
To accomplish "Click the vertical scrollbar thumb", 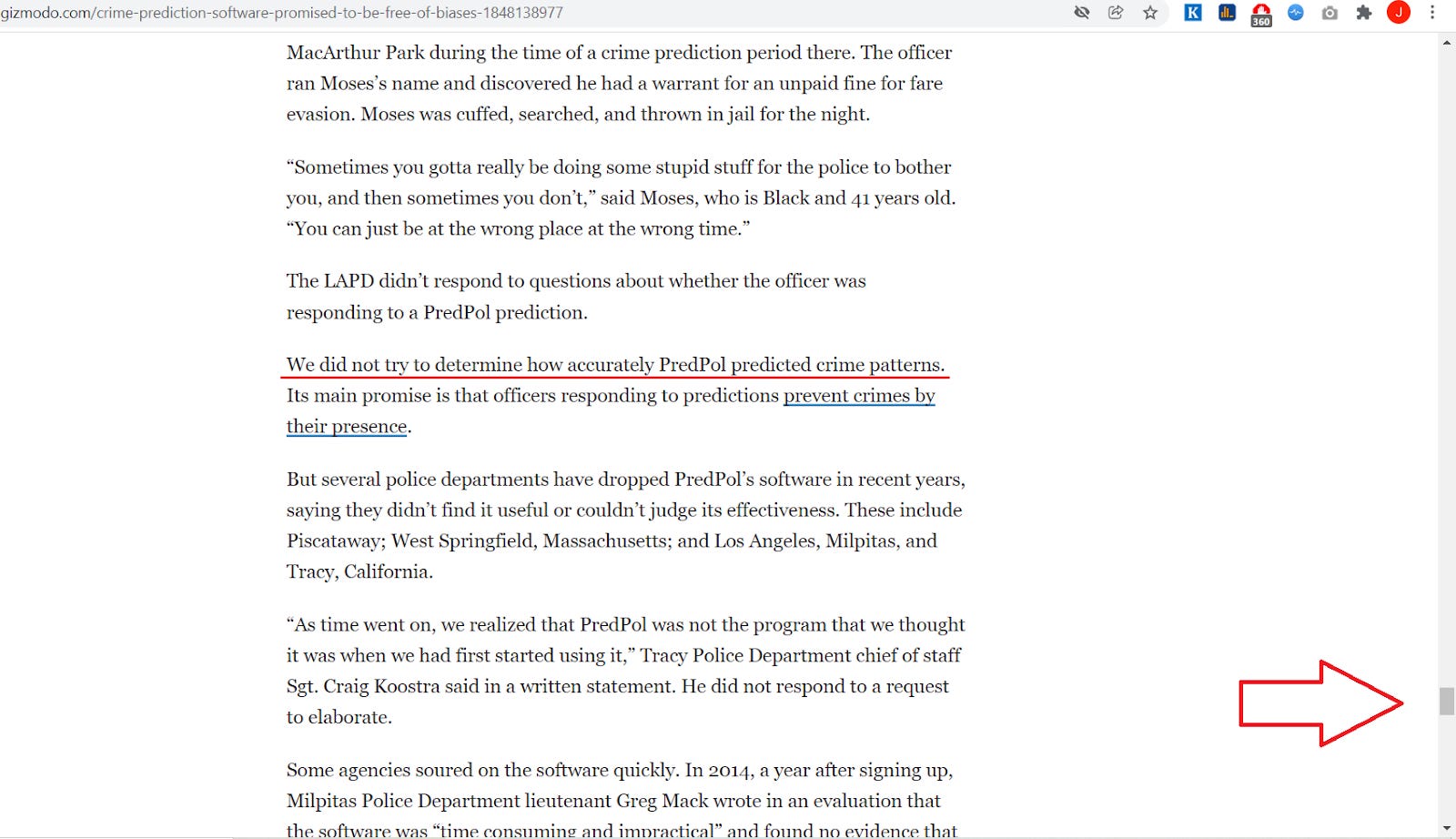I will pyautogui.click(x=1447, y=702).
